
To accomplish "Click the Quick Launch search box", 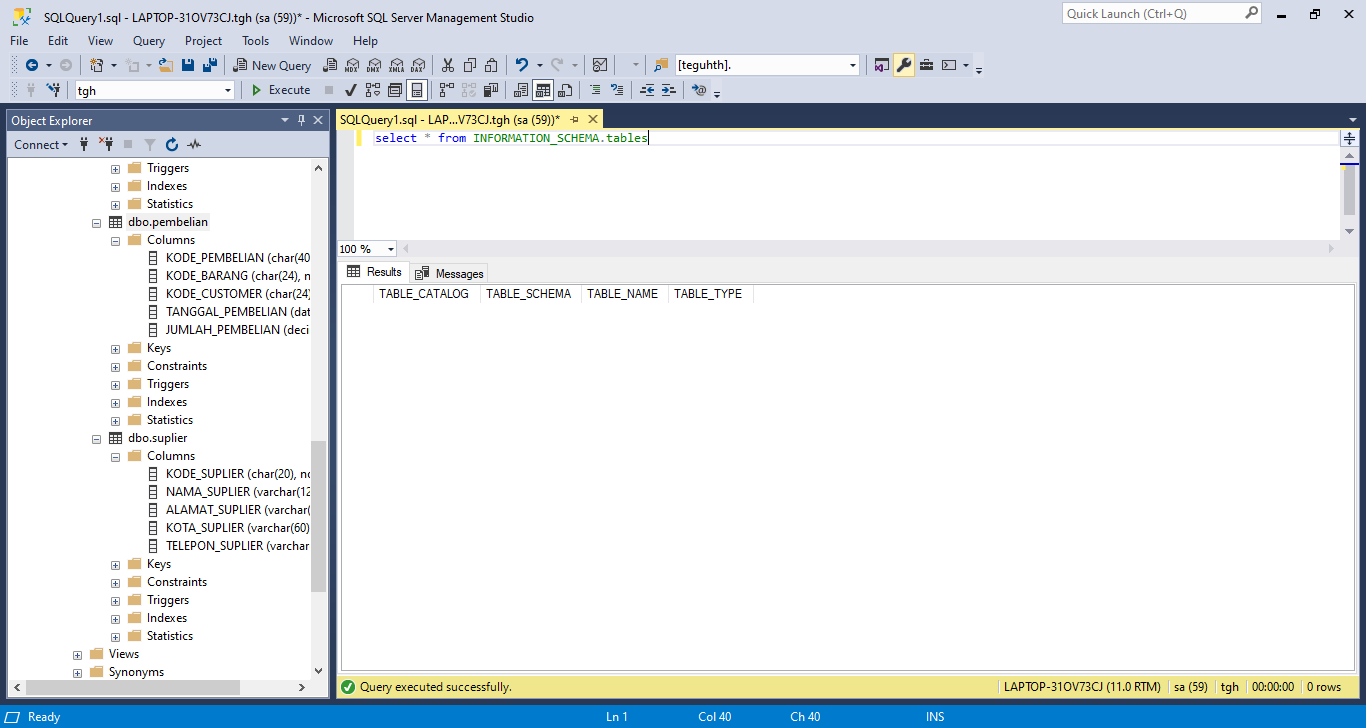I will coord(1150,13).
